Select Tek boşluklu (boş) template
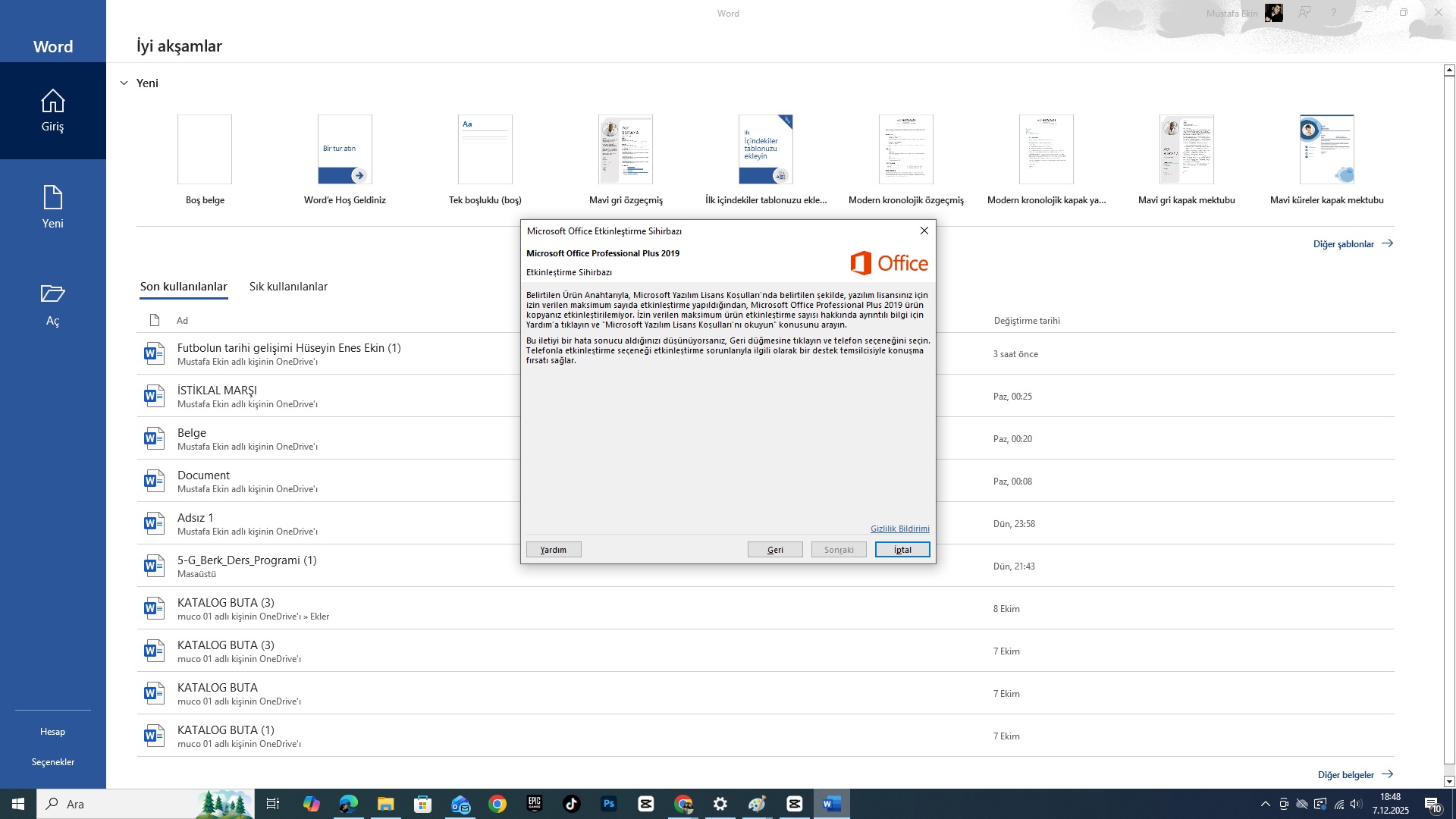 point(485,159)
